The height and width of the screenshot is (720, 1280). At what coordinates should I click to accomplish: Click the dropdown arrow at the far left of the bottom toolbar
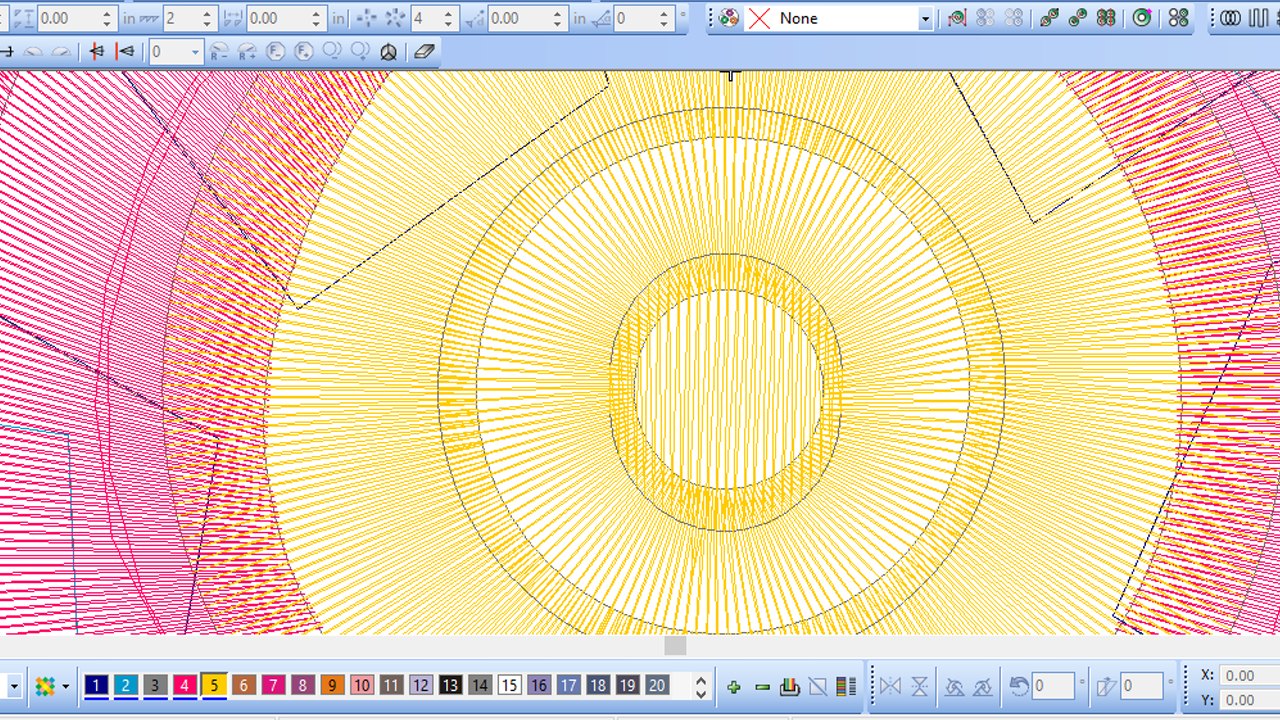tap(15, 687)
